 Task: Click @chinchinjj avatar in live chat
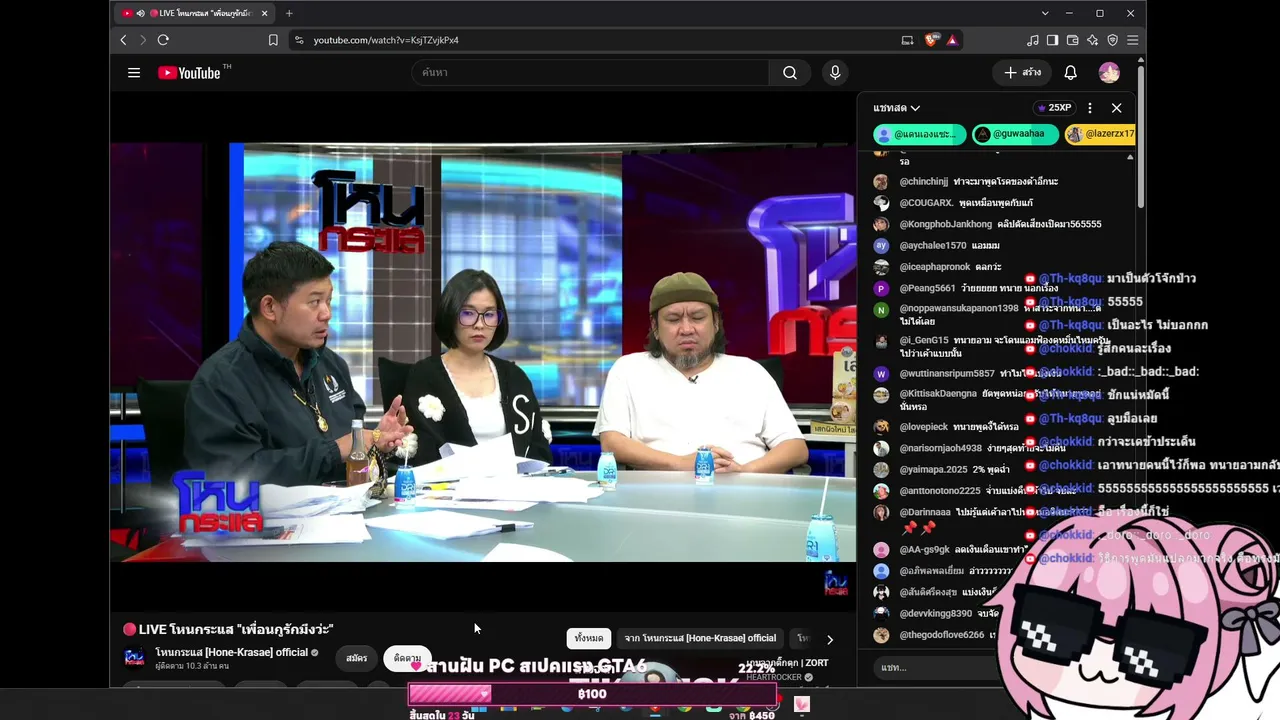881,182
